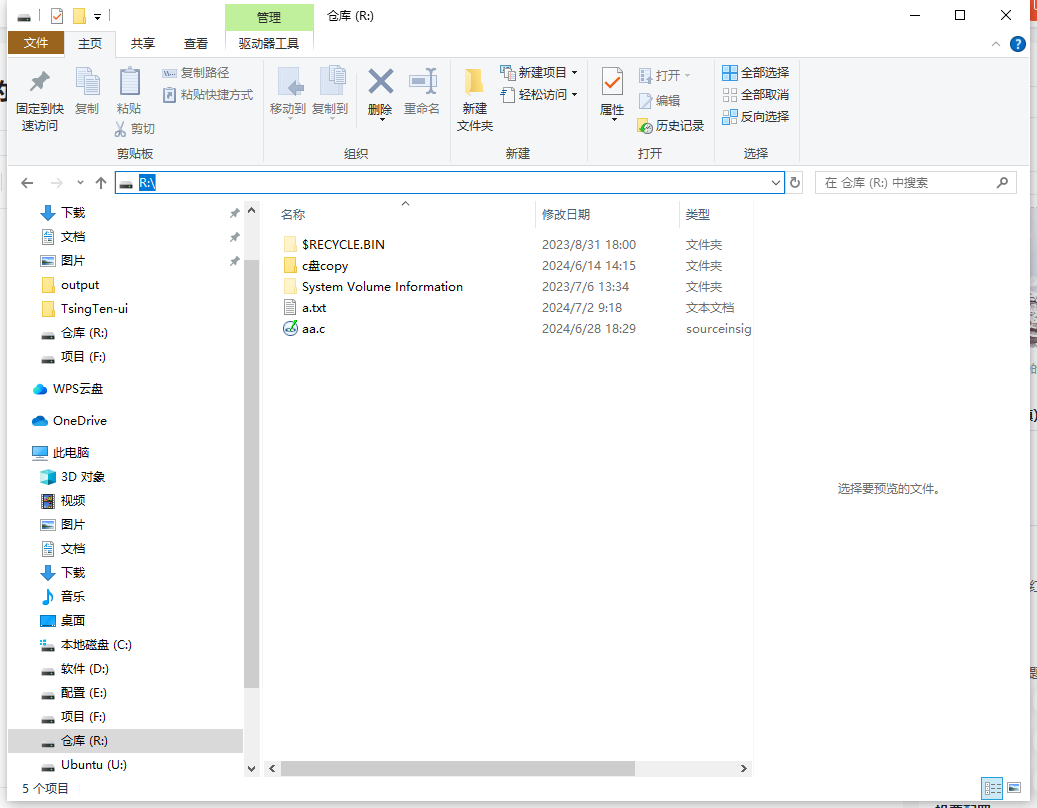Switch to Drive Tools (驱动器工具) tab
Screen dimensions: 1037x808
point(269,44)
